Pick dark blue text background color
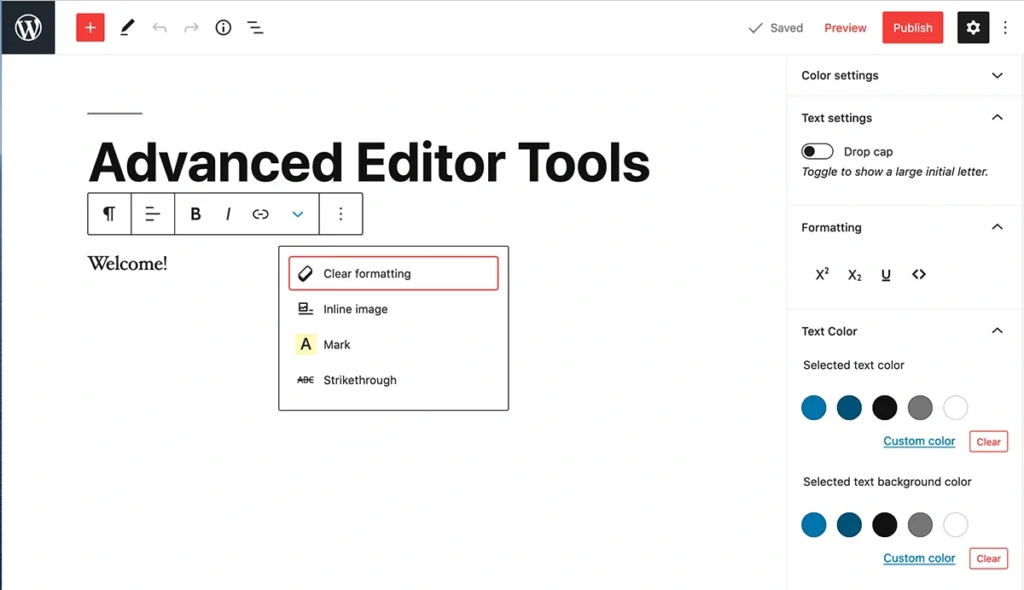The image size is (1024, 590). (x=849, y=525)
